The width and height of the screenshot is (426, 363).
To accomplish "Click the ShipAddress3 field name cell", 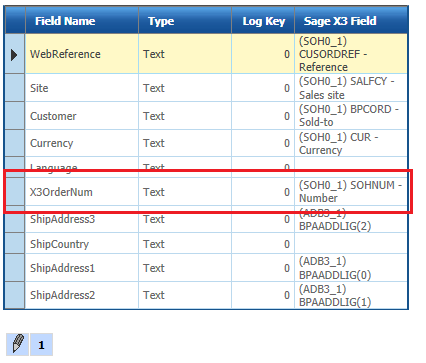I will coord(82,219).
